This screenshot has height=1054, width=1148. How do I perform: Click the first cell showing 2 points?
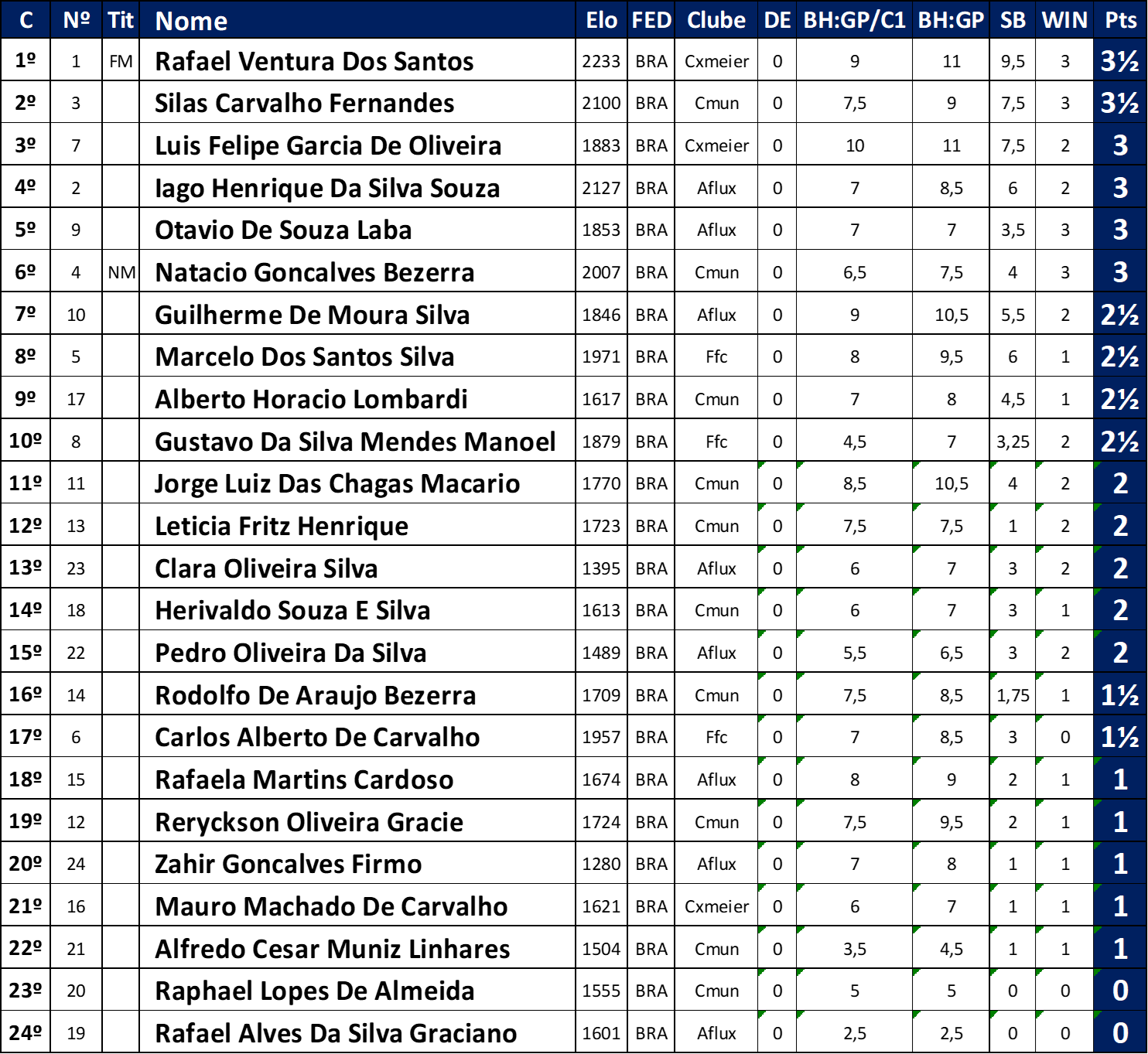pos(1119,483)
